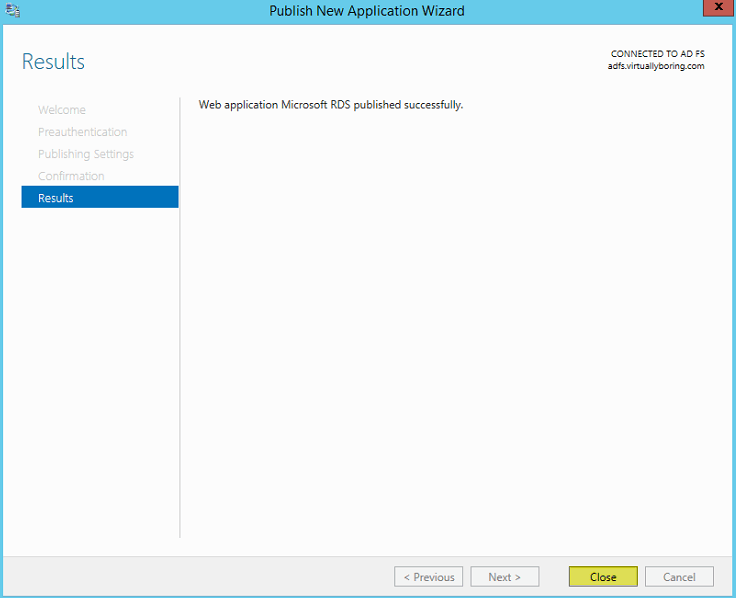Click the wizard application icon in title bar
Viewport: 736px width, 598px height.
tap(12, 10)
